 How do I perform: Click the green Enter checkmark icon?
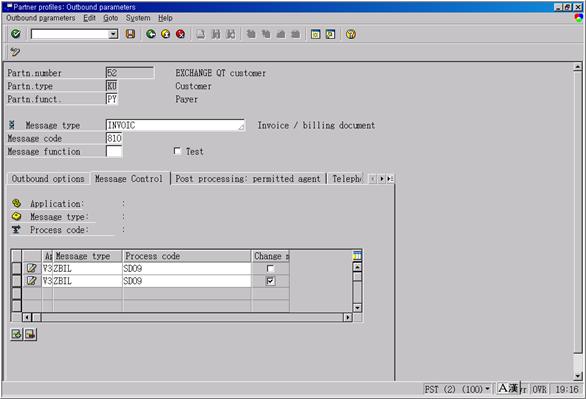(x=16, y=34)
